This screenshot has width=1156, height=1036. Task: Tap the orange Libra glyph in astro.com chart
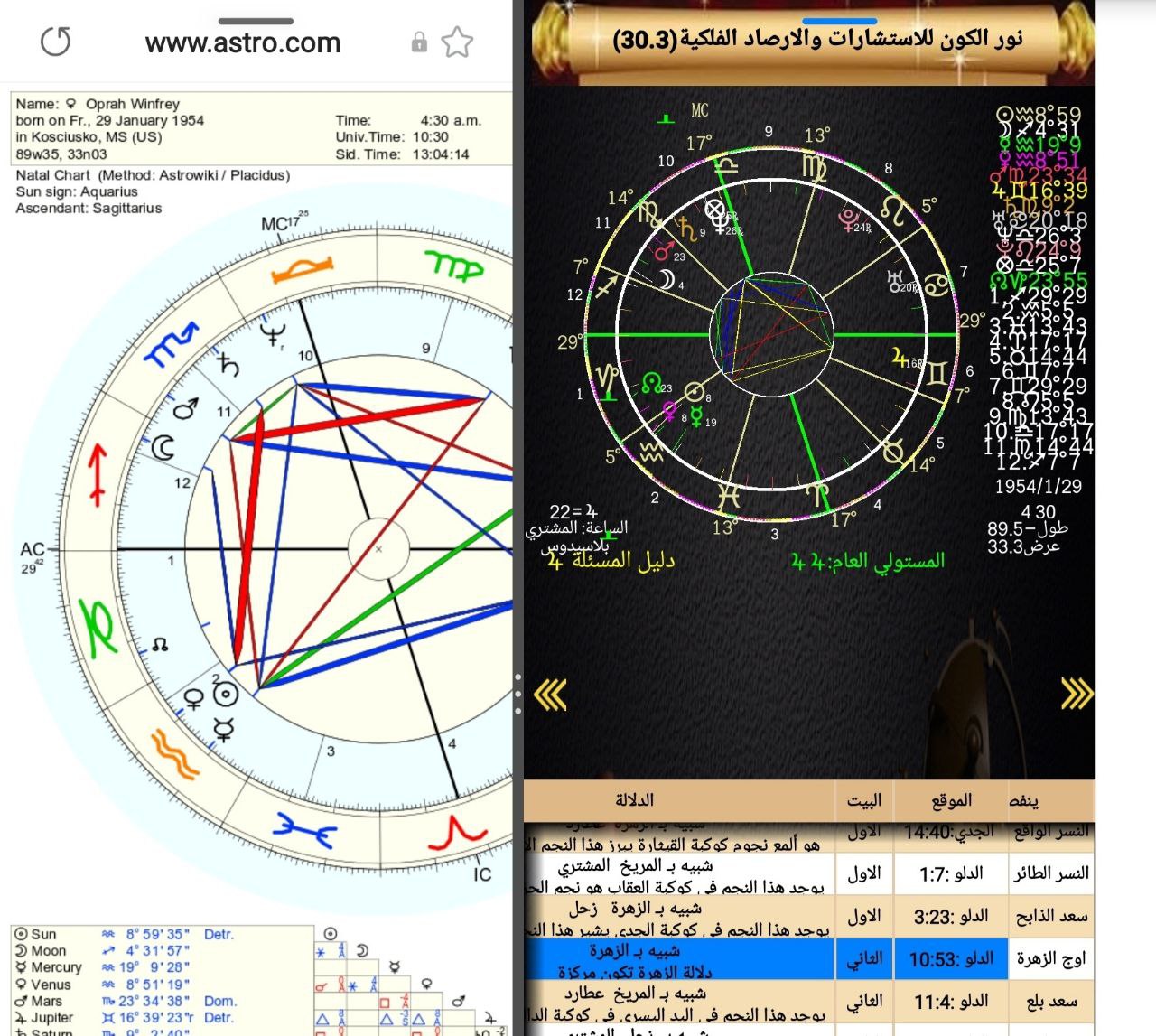pos(303,267)
